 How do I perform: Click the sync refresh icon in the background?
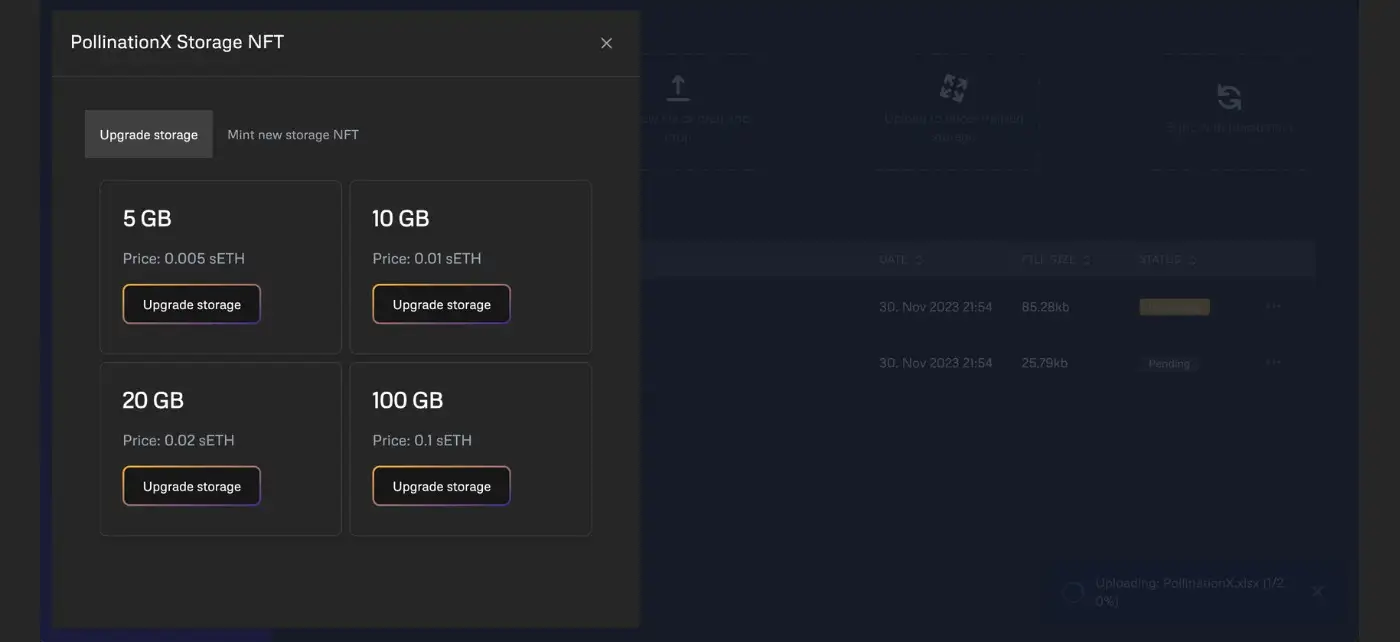click(x=1229, y=97)
